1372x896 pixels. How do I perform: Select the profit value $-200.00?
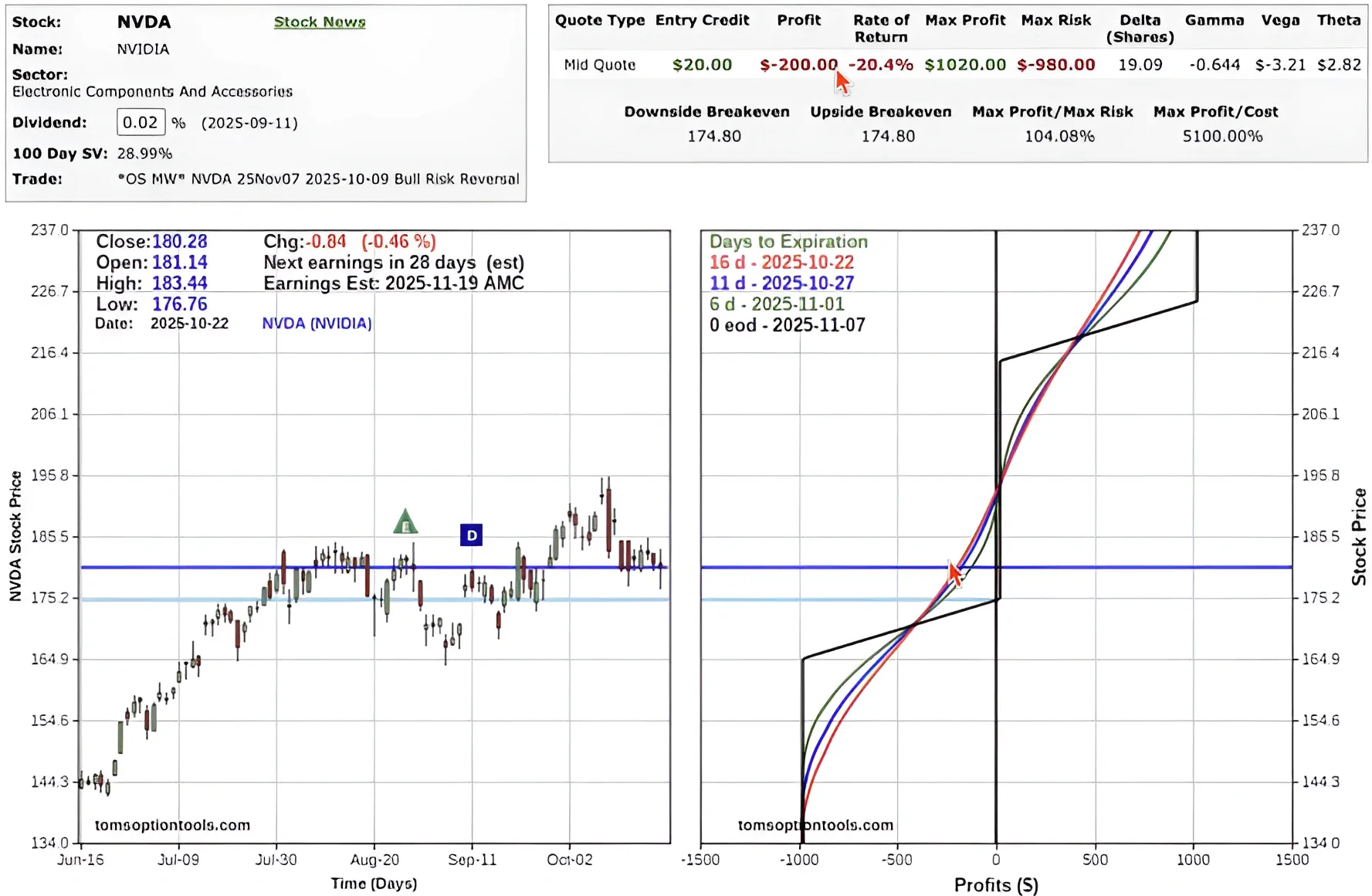tap(798, 65)
